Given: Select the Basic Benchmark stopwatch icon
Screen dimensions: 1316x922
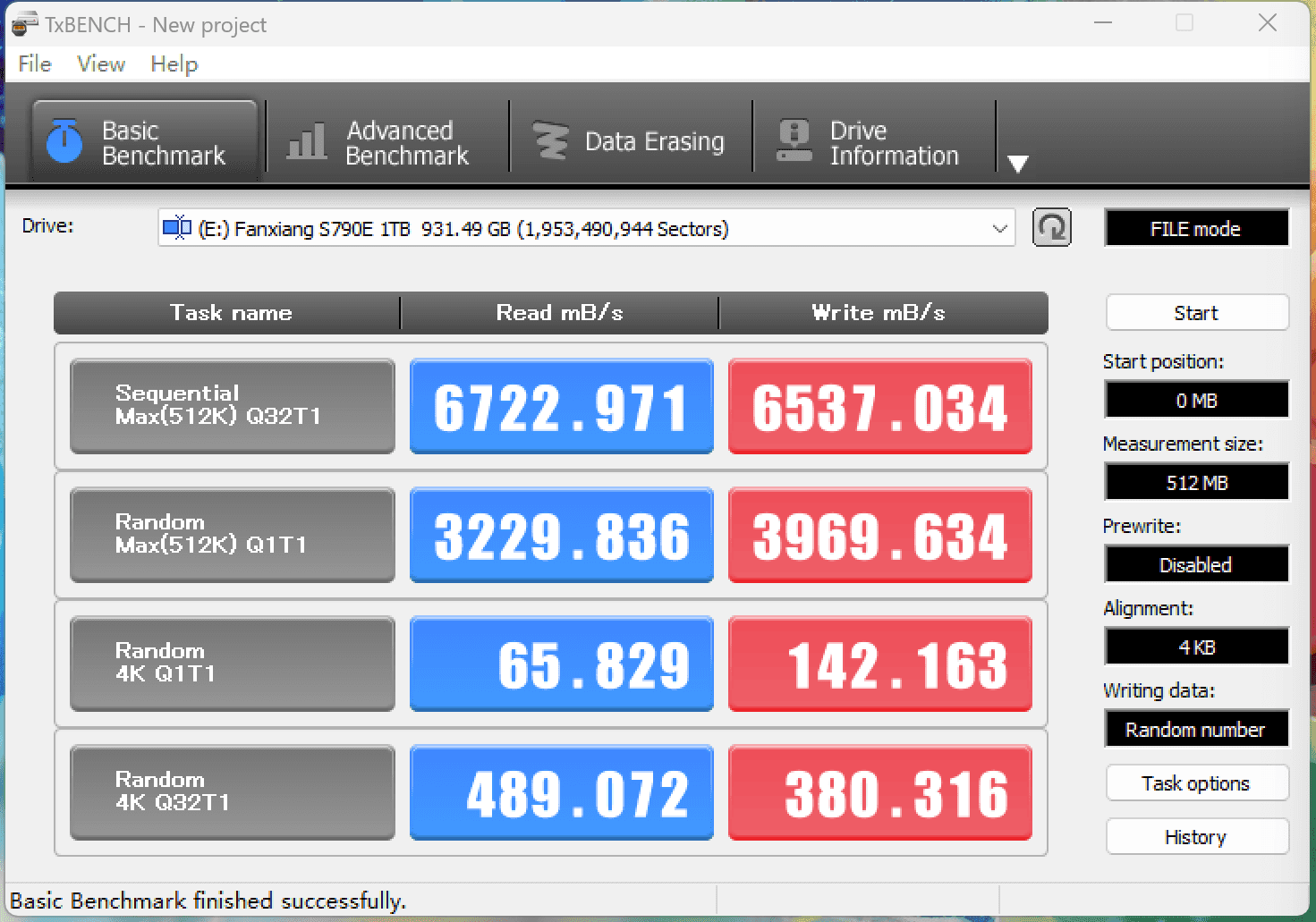Looking at the screenshot, I should point(63,140).
